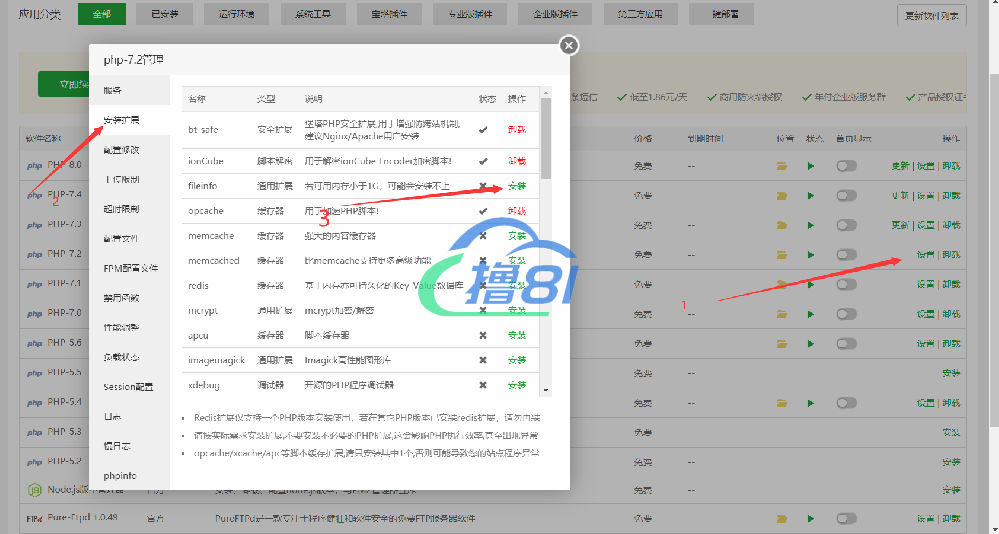Image resolution: width=999 pixels, height=534 pixels.
Task: Open the folder icon in PHP-7.3 row
Action: 782,225
